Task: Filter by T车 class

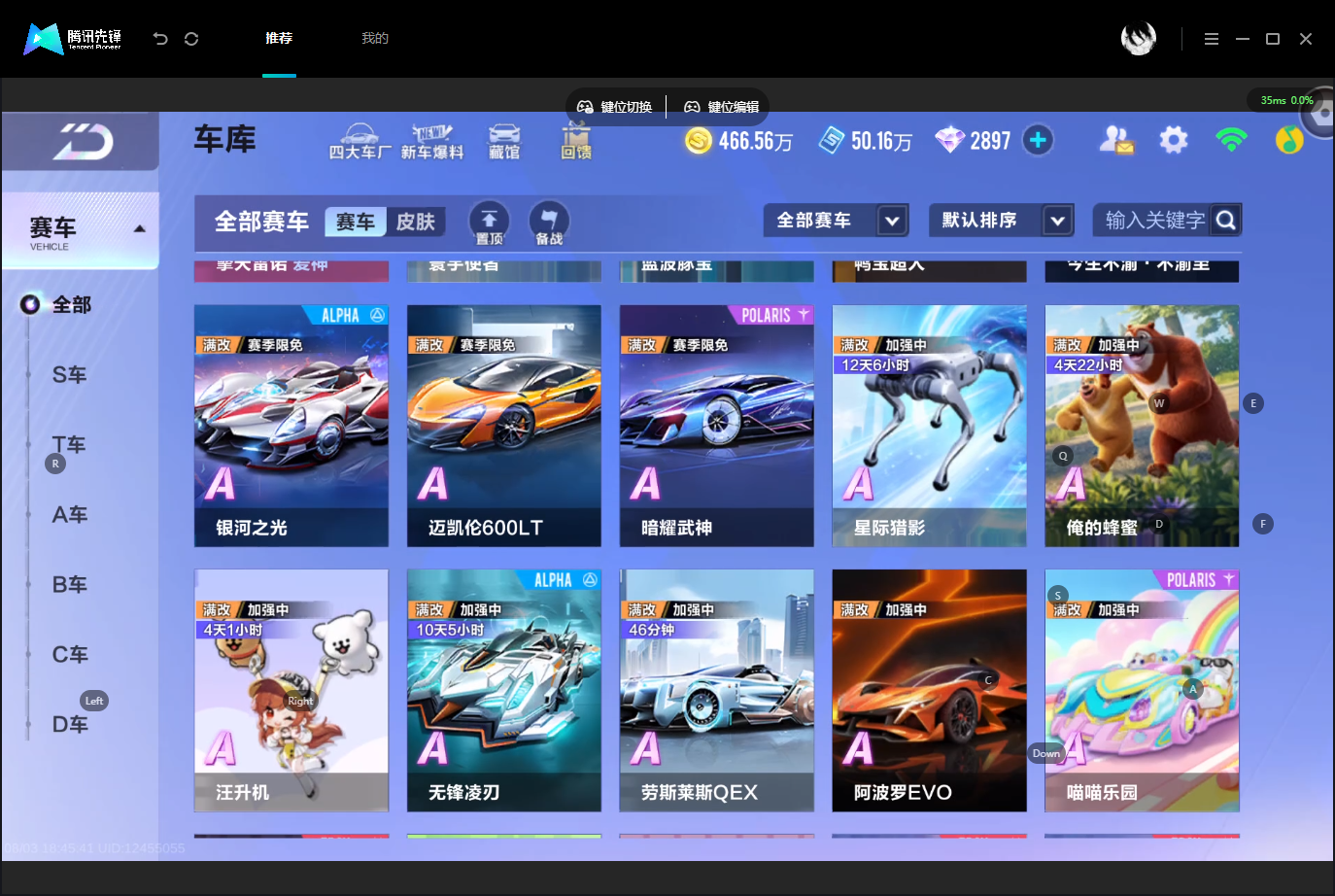Action: coord(69,445)
